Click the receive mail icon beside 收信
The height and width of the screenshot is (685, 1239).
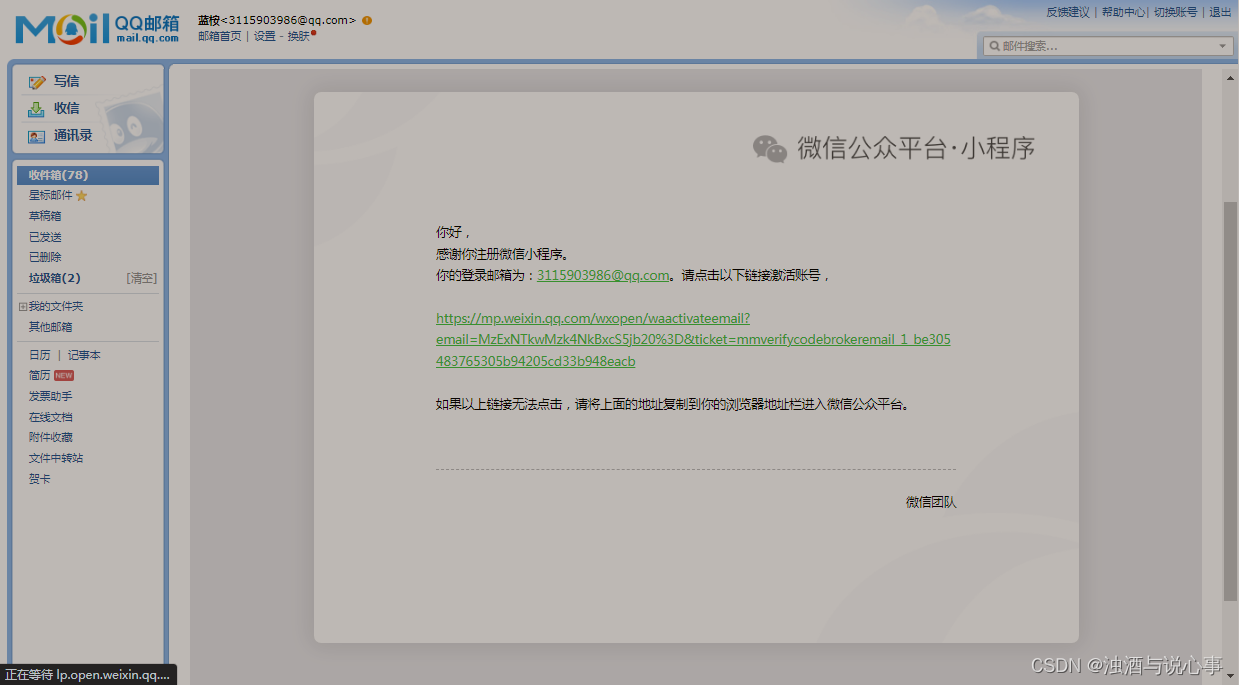[36, 109]
